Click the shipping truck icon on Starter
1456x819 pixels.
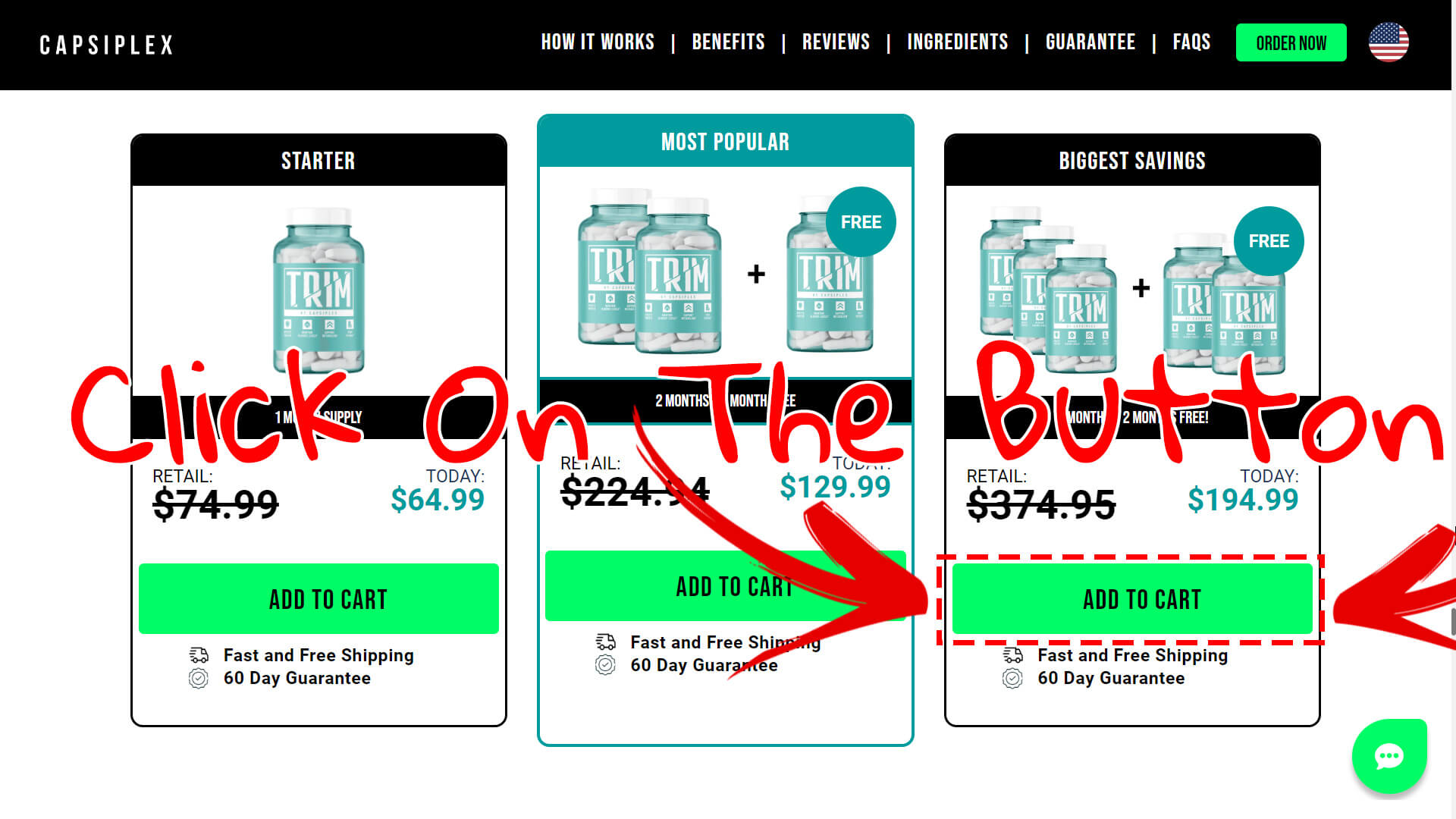pos(199,655)
